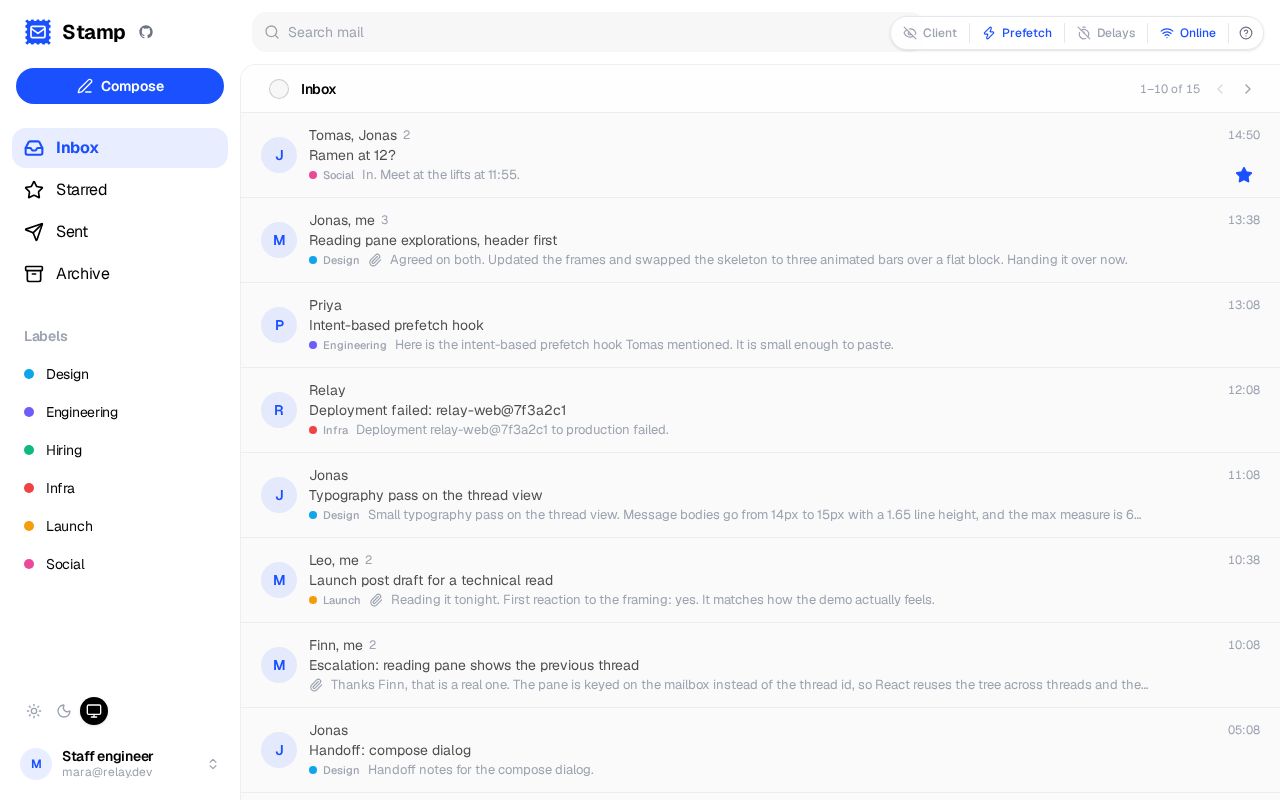Open Handoff: compose dialog email
The image size is (1280, 800).
tap(760, 750)
